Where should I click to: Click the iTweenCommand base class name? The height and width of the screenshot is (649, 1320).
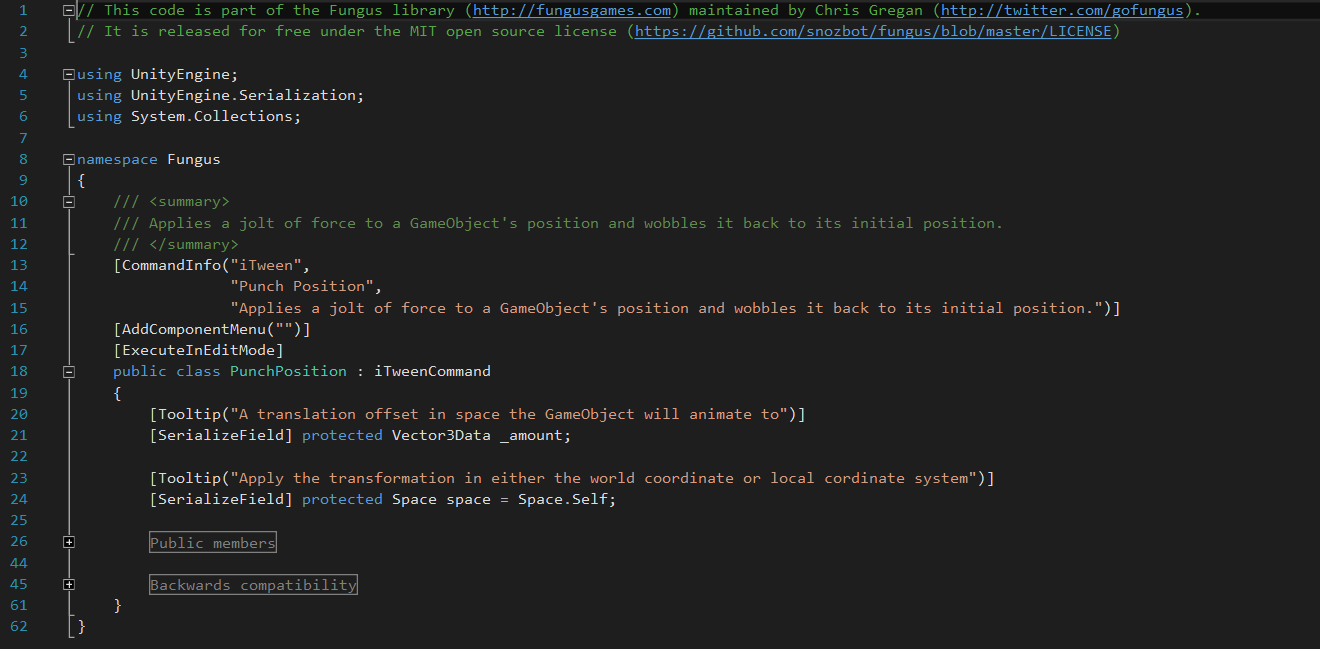[x=432, y=371]
